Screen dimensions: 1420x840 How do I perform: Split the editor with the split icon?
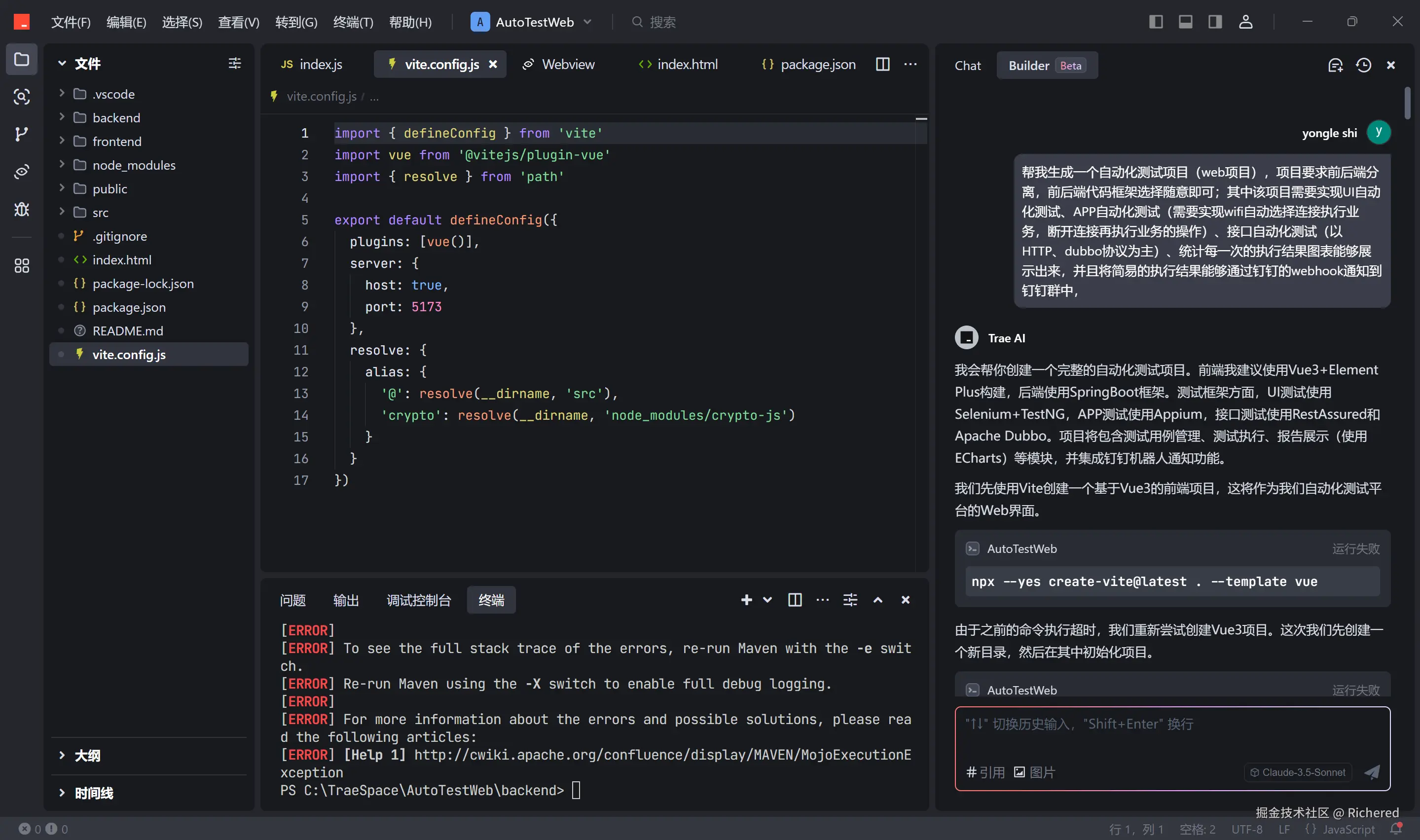pyautogui.click(x=882, y=65)
